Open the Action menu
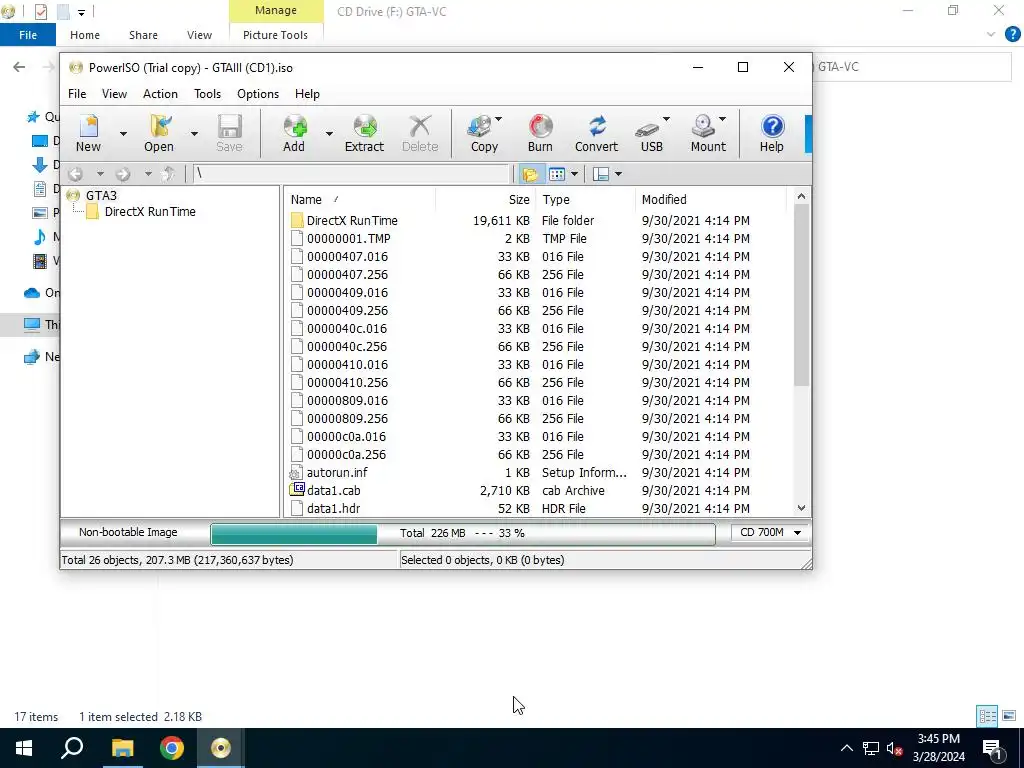Image resolution: width=1024 pixels, height=768 pixels. point(160,94)
